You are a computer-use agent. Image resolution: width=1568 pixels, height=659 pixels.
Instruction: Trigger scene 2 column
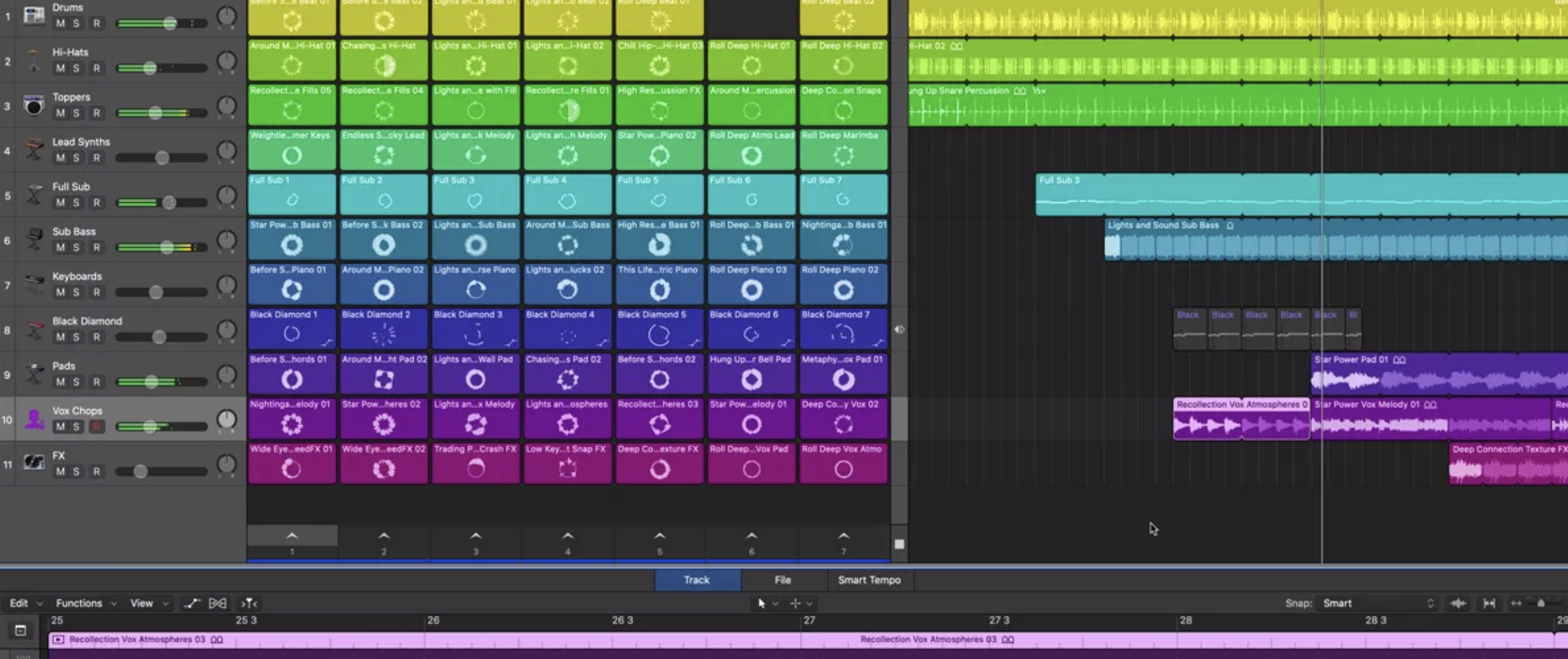(384, 542)
